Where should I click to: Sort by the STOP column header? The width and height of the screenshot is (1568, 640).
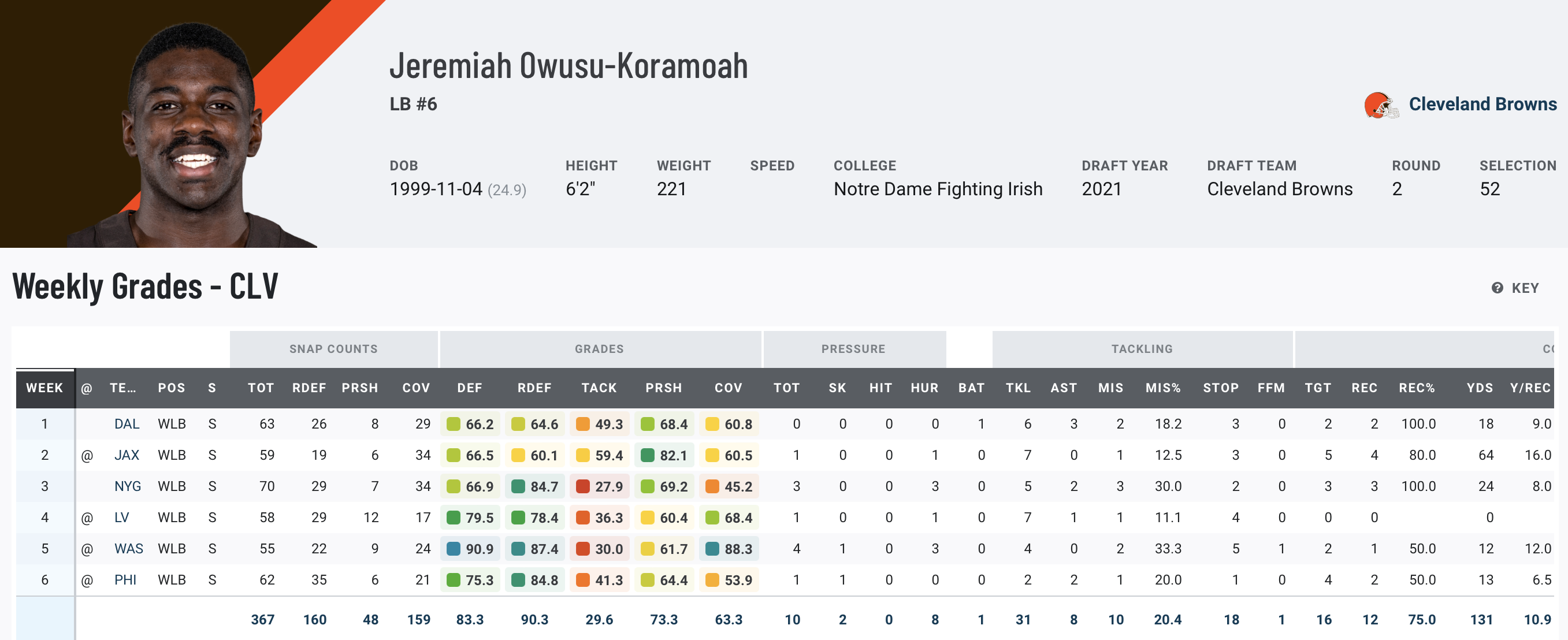click(x=1220, y=388)
